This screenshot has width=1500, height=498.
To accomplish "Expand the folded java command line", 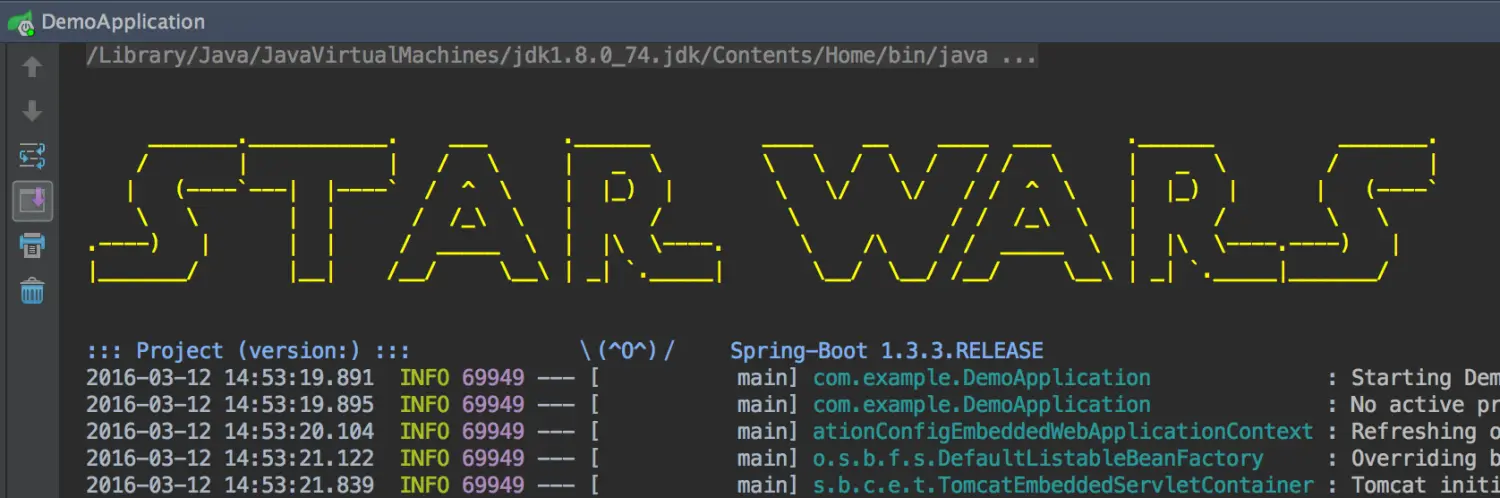I will (562, 56).
